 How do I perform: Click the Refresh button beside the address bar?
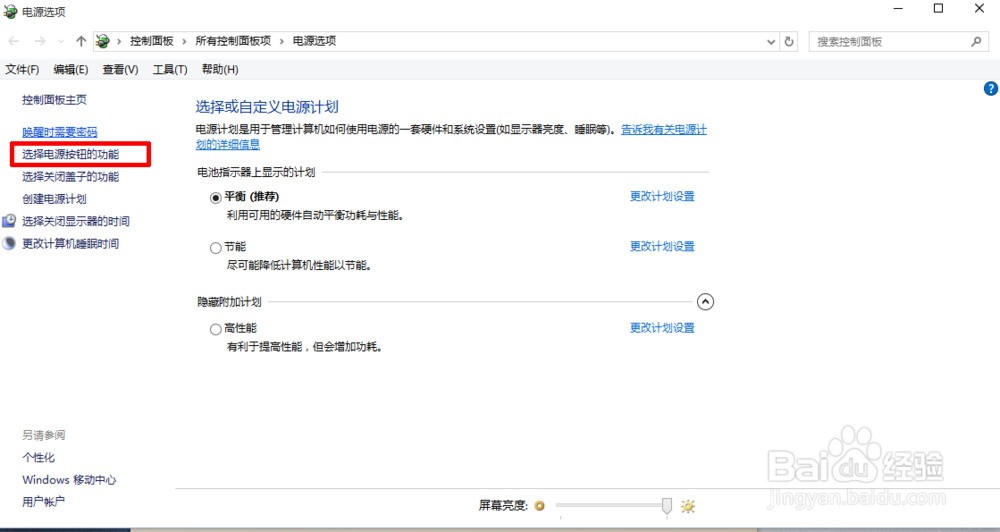coord(789,41)
